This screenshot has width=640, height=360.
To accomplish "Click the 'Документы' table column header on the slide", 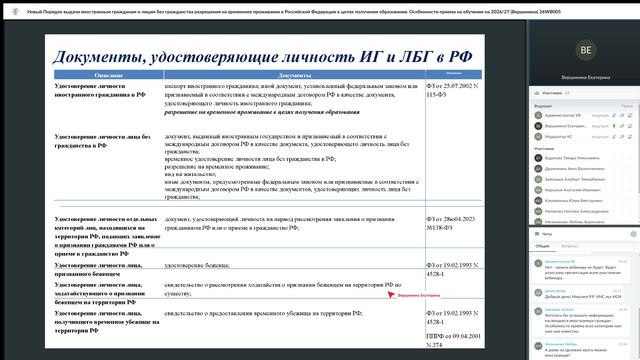I will pos(295,75).
